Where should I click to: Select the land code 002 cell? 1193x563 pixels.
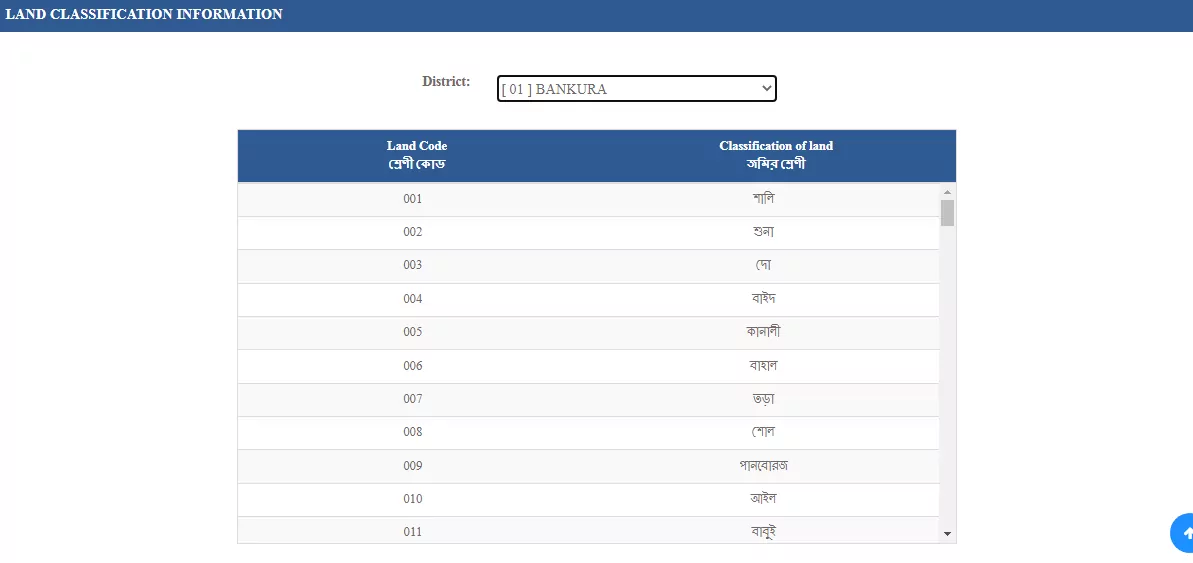pos(413,232)
